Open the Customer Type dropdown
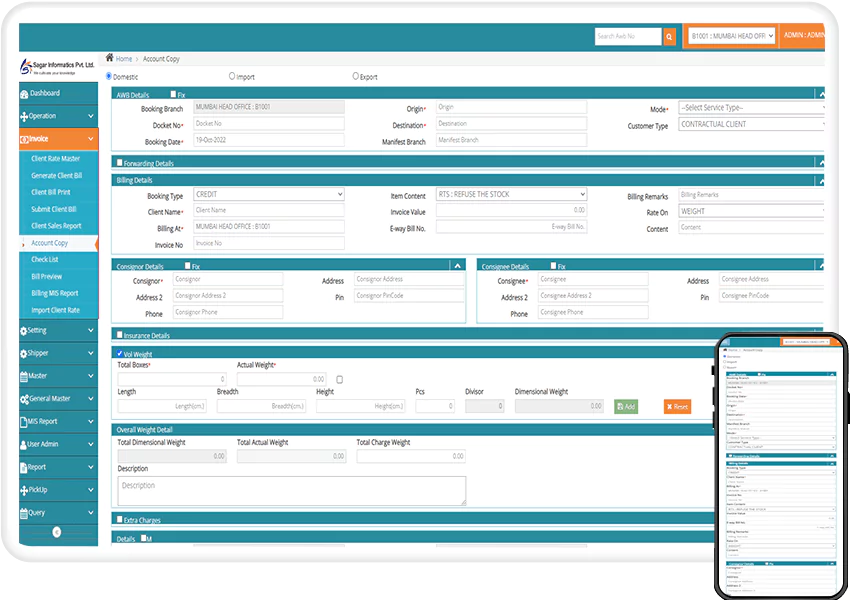This screenshot has width=850, height=600. (751, 124)
